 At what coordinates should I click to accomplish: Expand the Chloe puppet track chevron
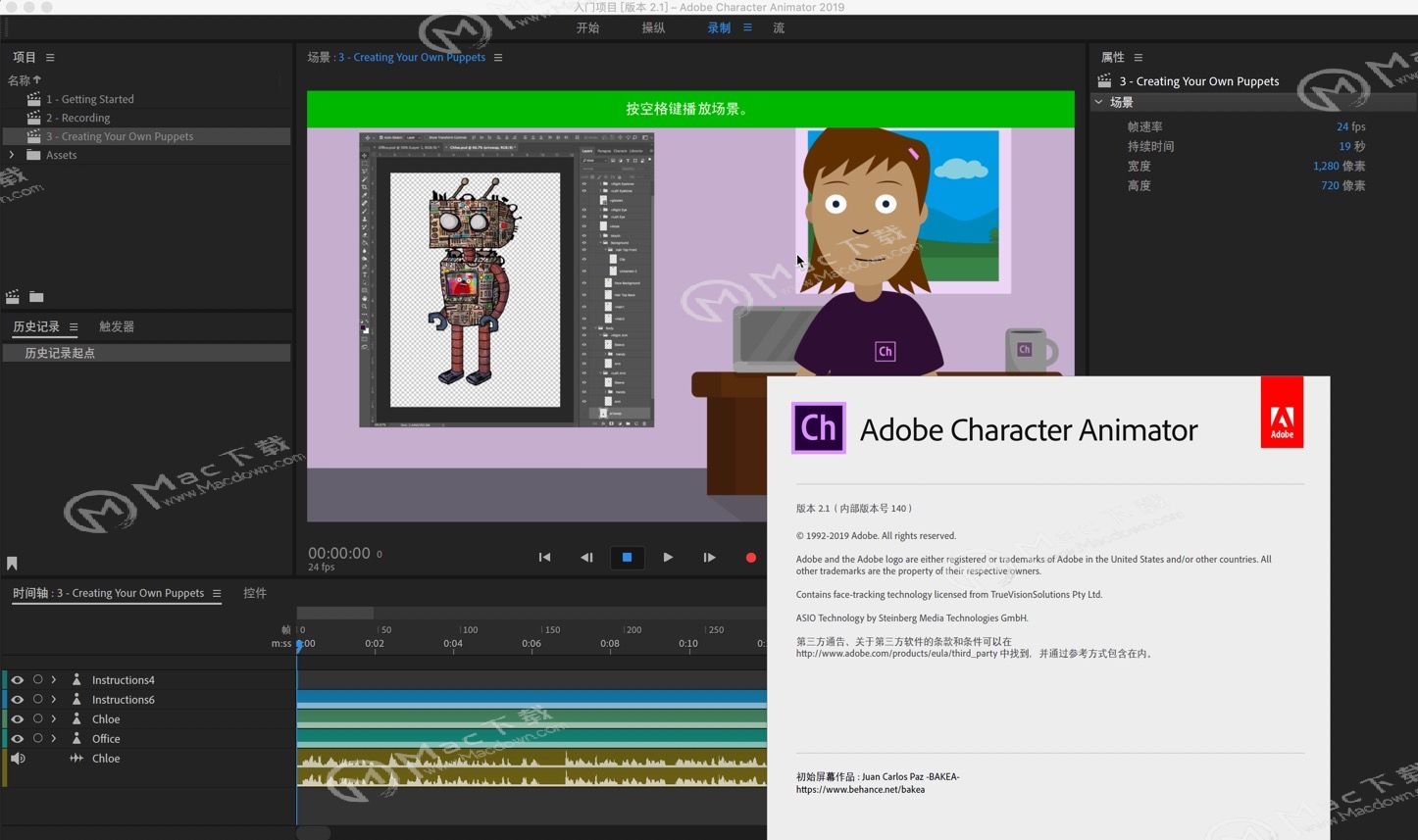pyautogui.click(x=54, y=718)
